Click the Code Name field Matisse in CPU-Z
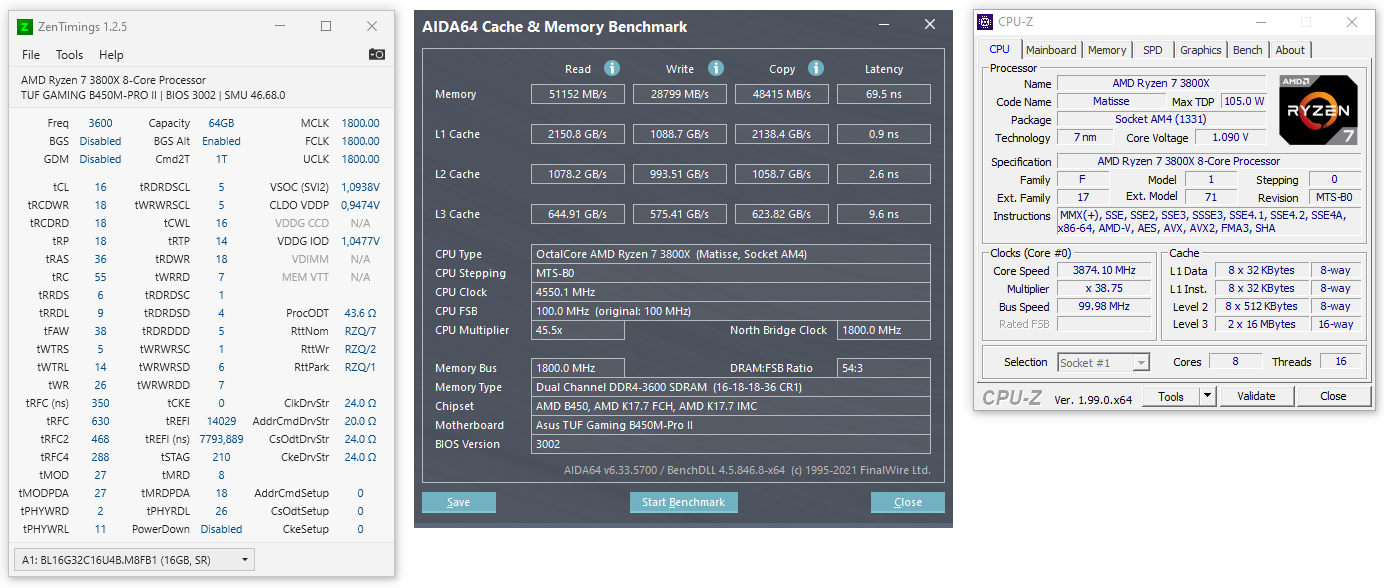The image size is (1384, 588). (1110, 101)
